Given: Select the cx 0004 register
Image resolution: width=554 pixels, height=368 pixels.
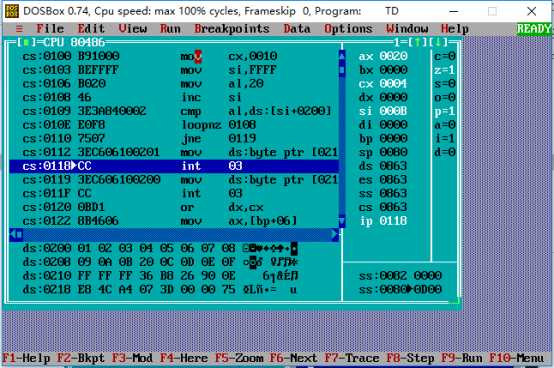Looking at the screenshot, I should coord(383,83).
